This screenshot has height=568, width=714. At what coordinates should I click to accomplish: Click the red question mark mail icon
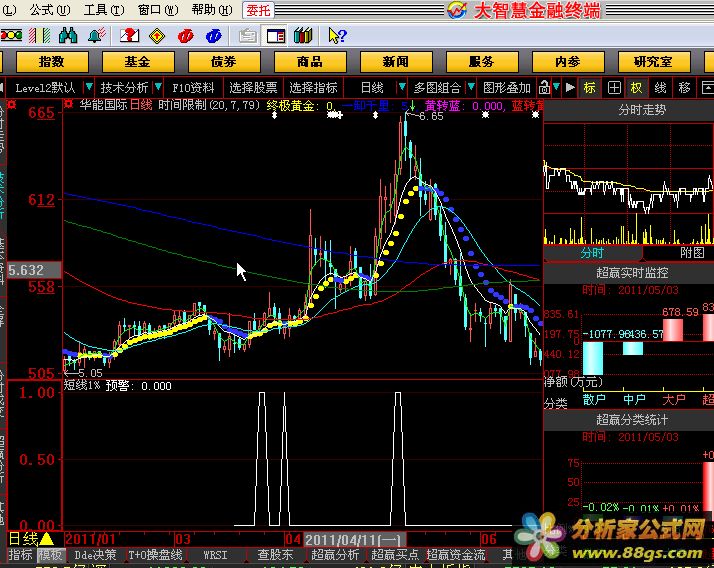click(x=129, y=36)
